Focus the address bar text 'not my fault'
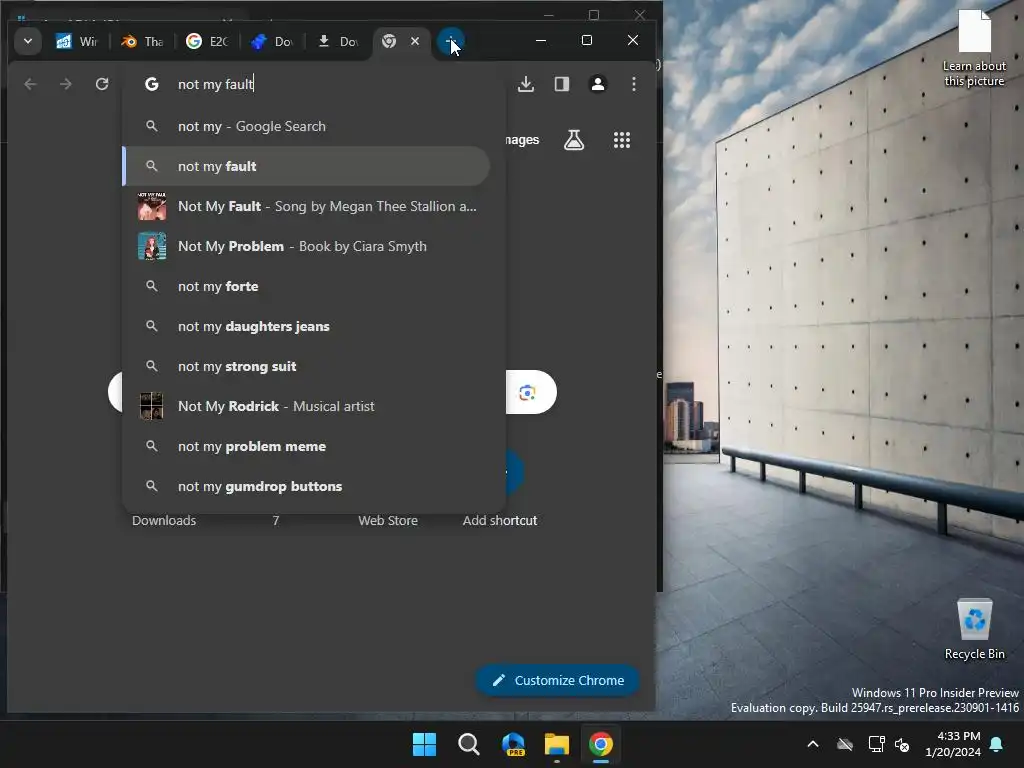The height and width of the screenshot is (768, 1024). click(x=216, y=84)
